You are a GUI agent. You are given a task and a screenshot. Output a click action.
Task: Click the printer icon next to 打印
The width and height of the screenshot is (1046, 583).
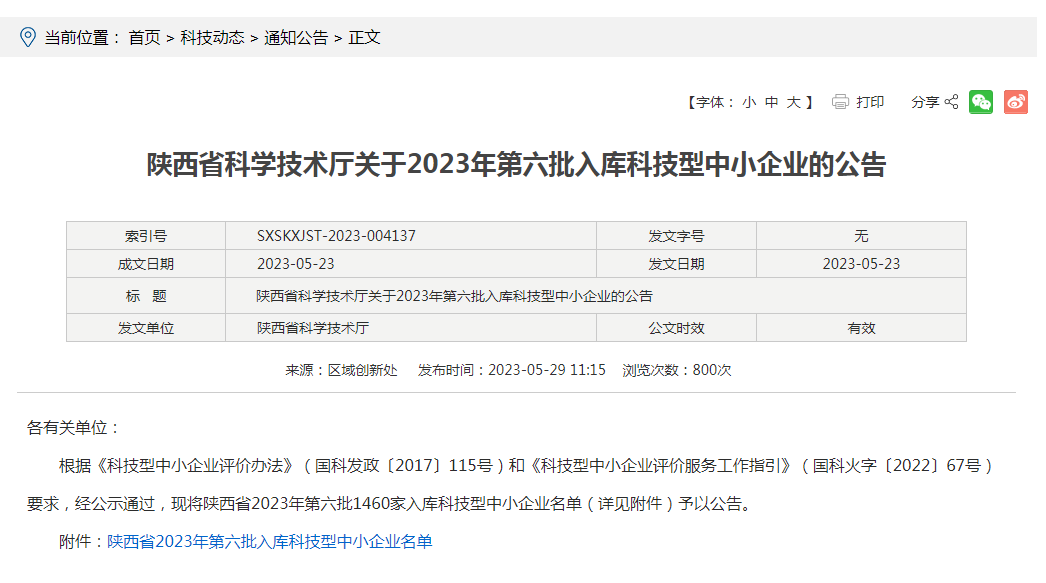point(838,101)
